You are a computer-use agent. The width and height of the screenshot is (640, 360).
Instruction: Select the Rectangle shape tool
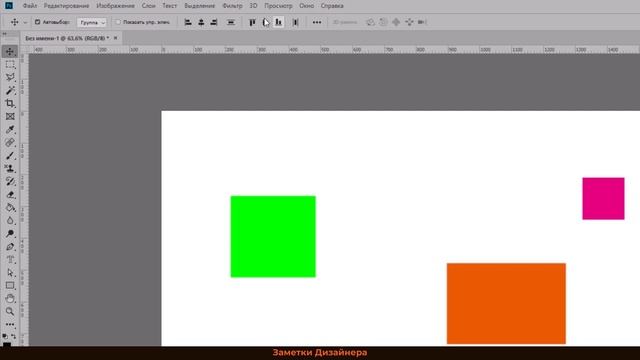(x=10, y=285)
